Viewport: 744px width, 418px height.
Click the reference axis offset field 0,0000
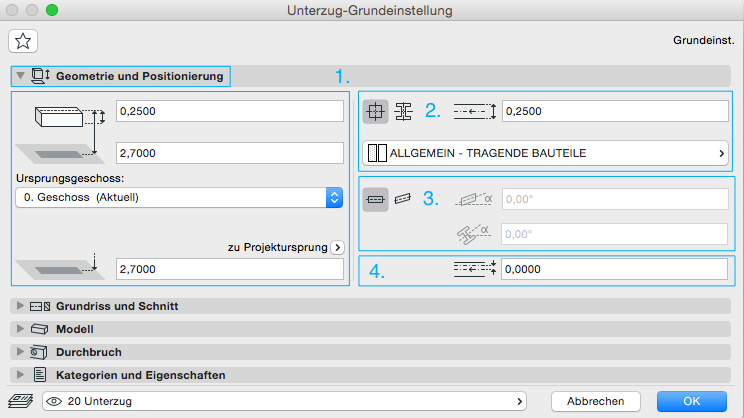tap(614, 268)
